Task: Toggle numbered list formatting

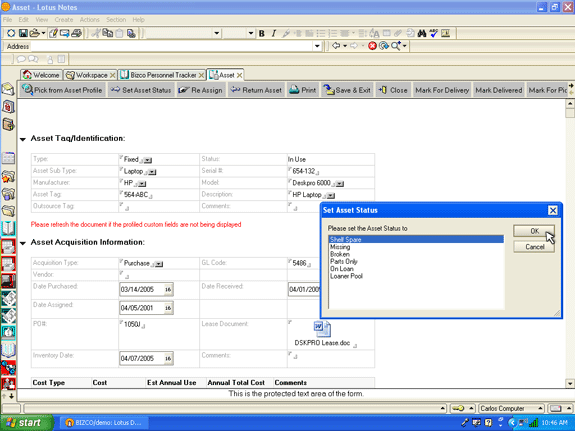Action: (x=333, y=33)
